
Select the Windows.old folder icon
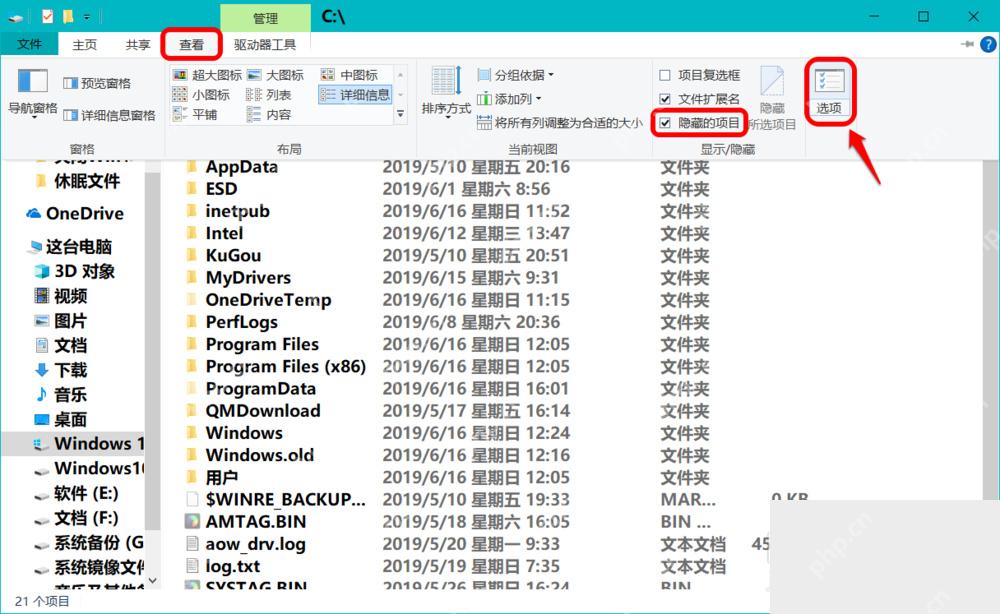tap(191, 455)
